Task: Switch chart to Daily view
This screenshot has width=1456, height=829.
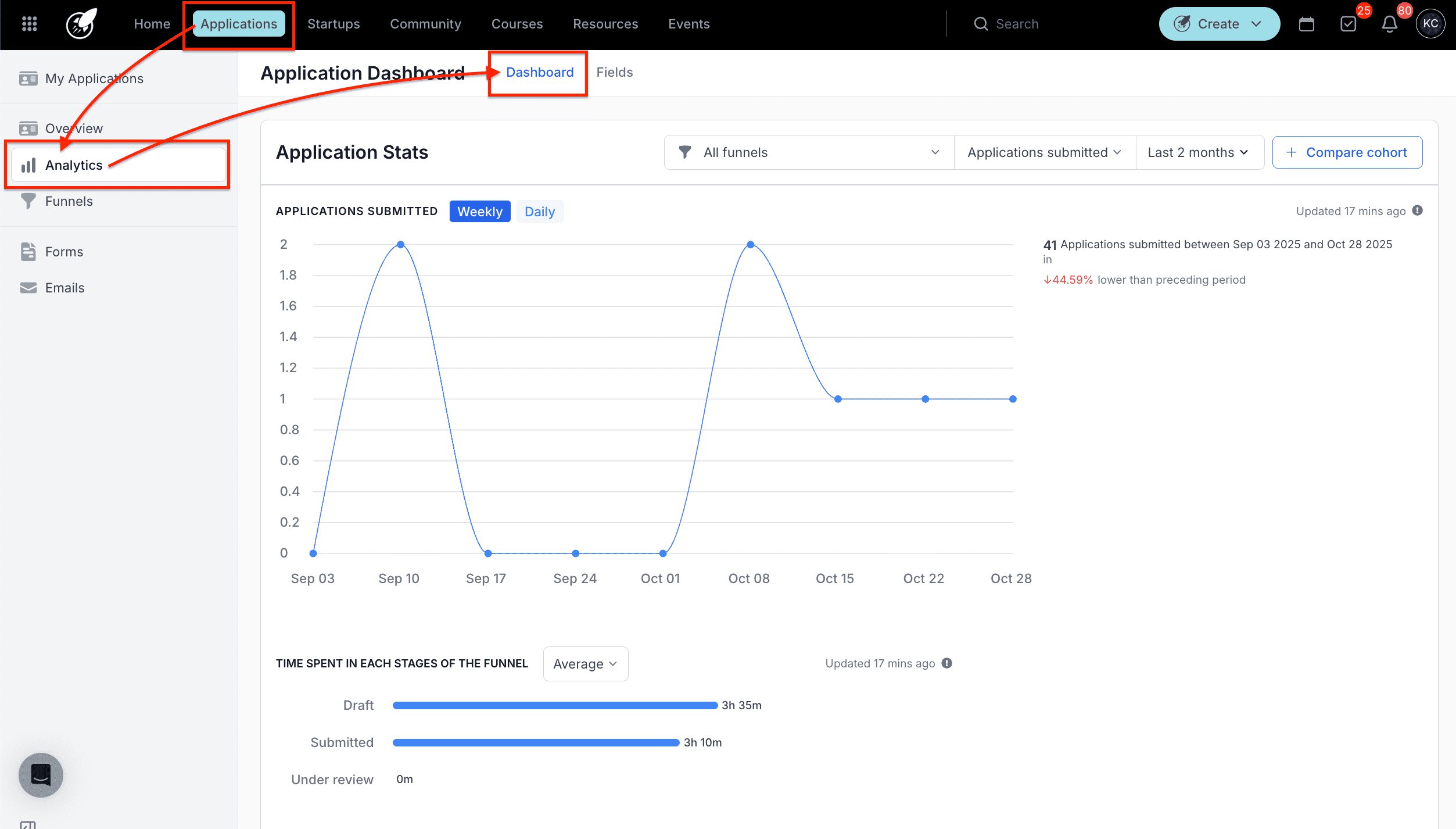Action: 539,211
